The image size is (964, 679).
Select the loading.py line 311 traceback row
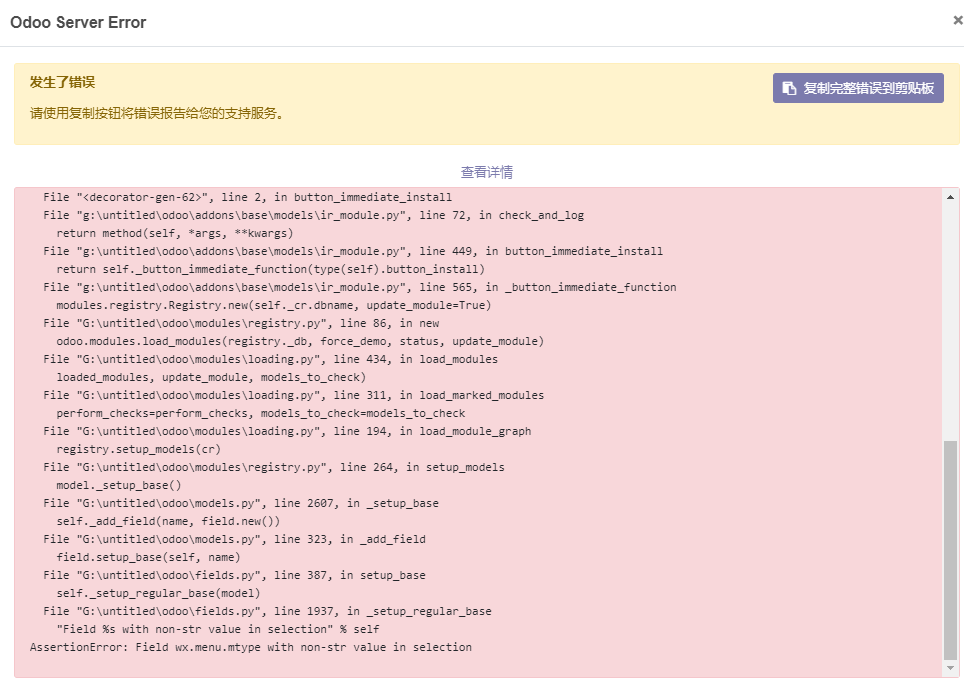pos(293,395)
